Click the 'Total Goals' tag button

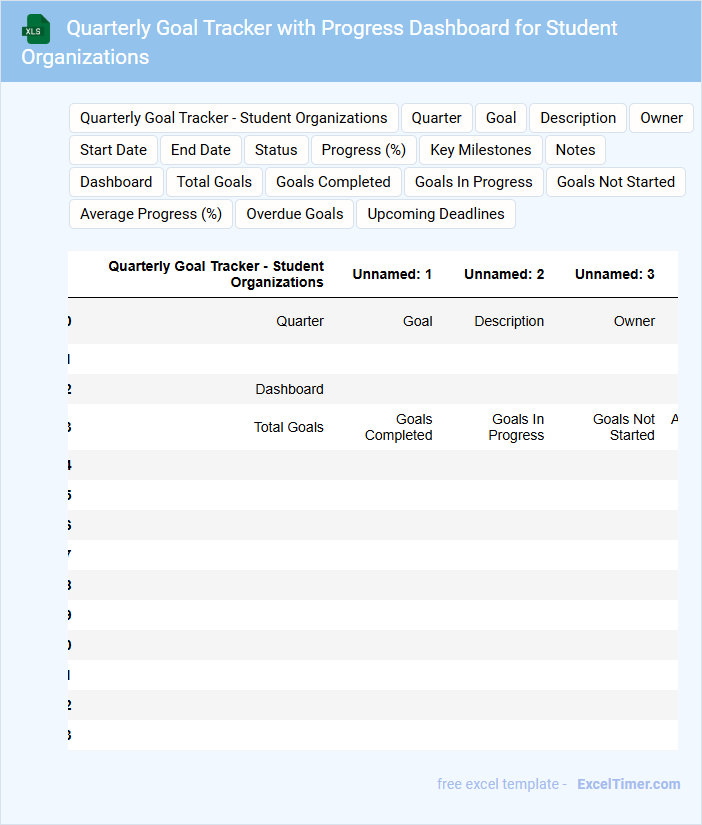click(214, 182)
